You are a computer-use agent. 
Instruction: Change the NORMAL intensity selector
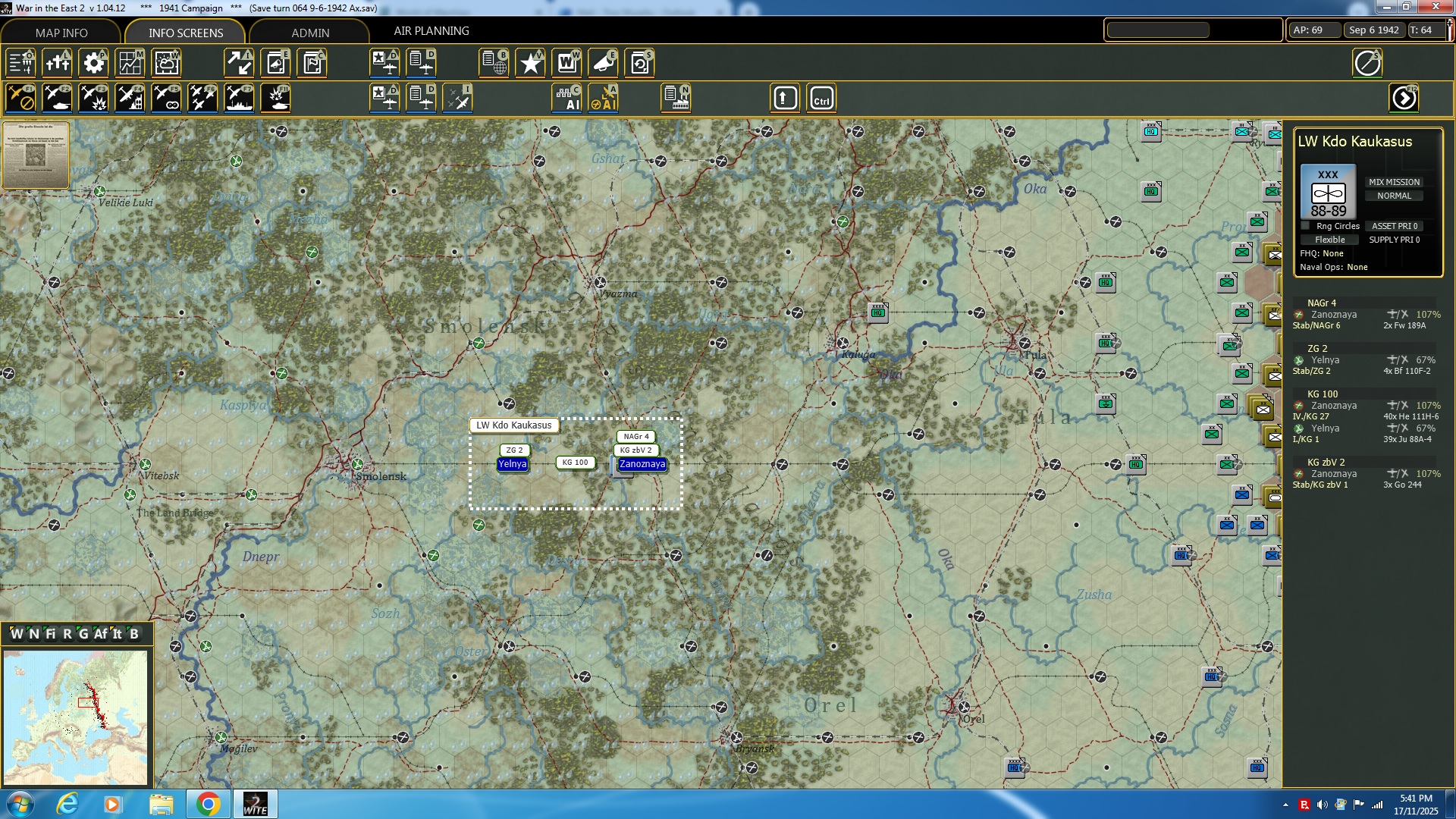click(x=1394, y=196)
